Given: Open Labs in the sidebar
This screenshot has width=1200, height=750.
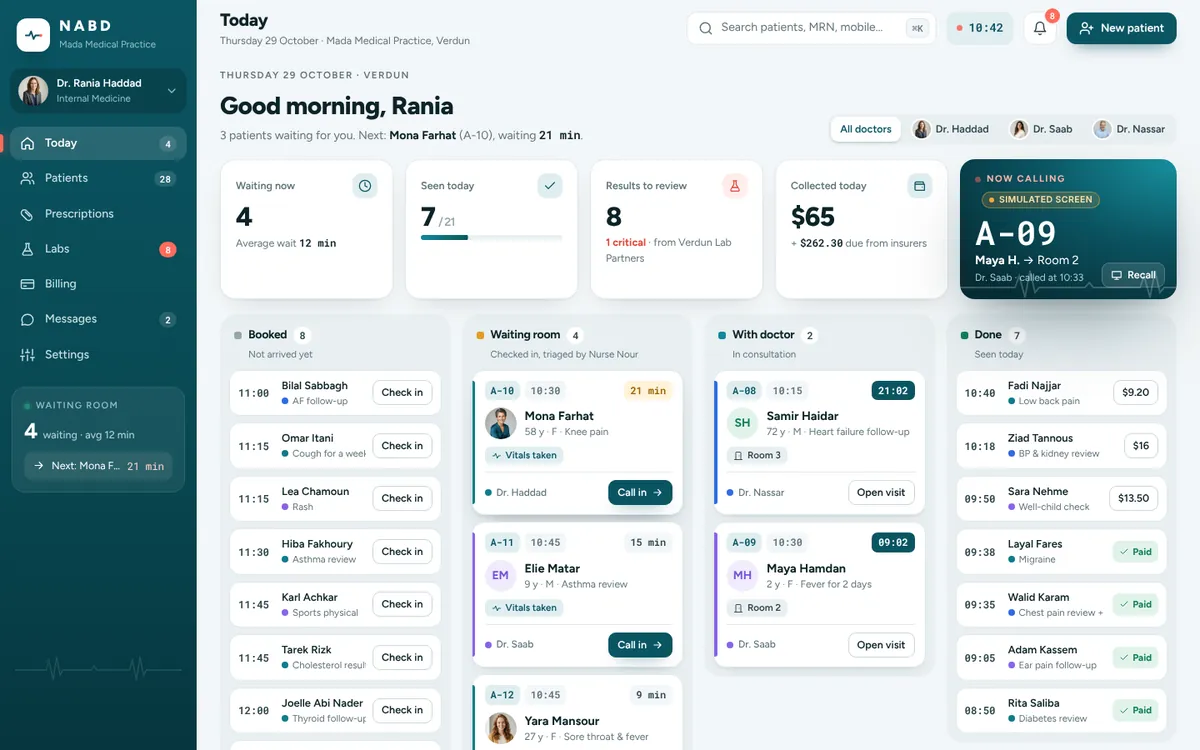Looking at the screenshot, I should coord(98,249).
